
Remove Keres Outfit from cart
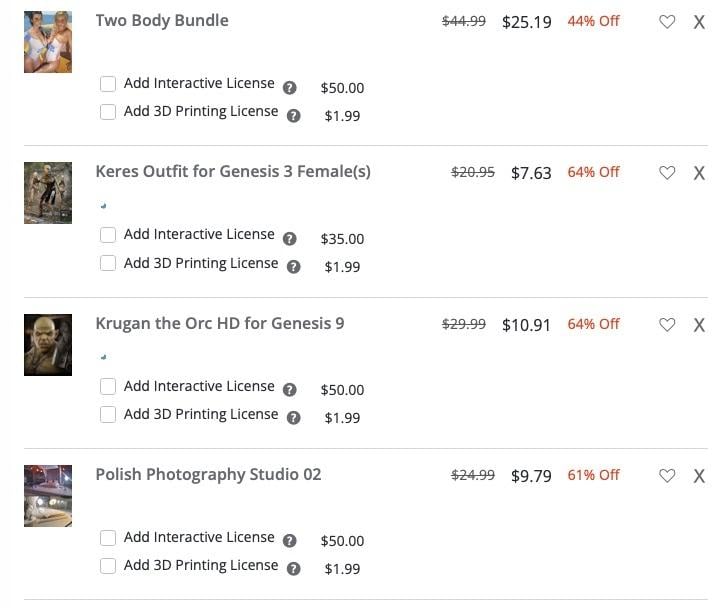699,173
